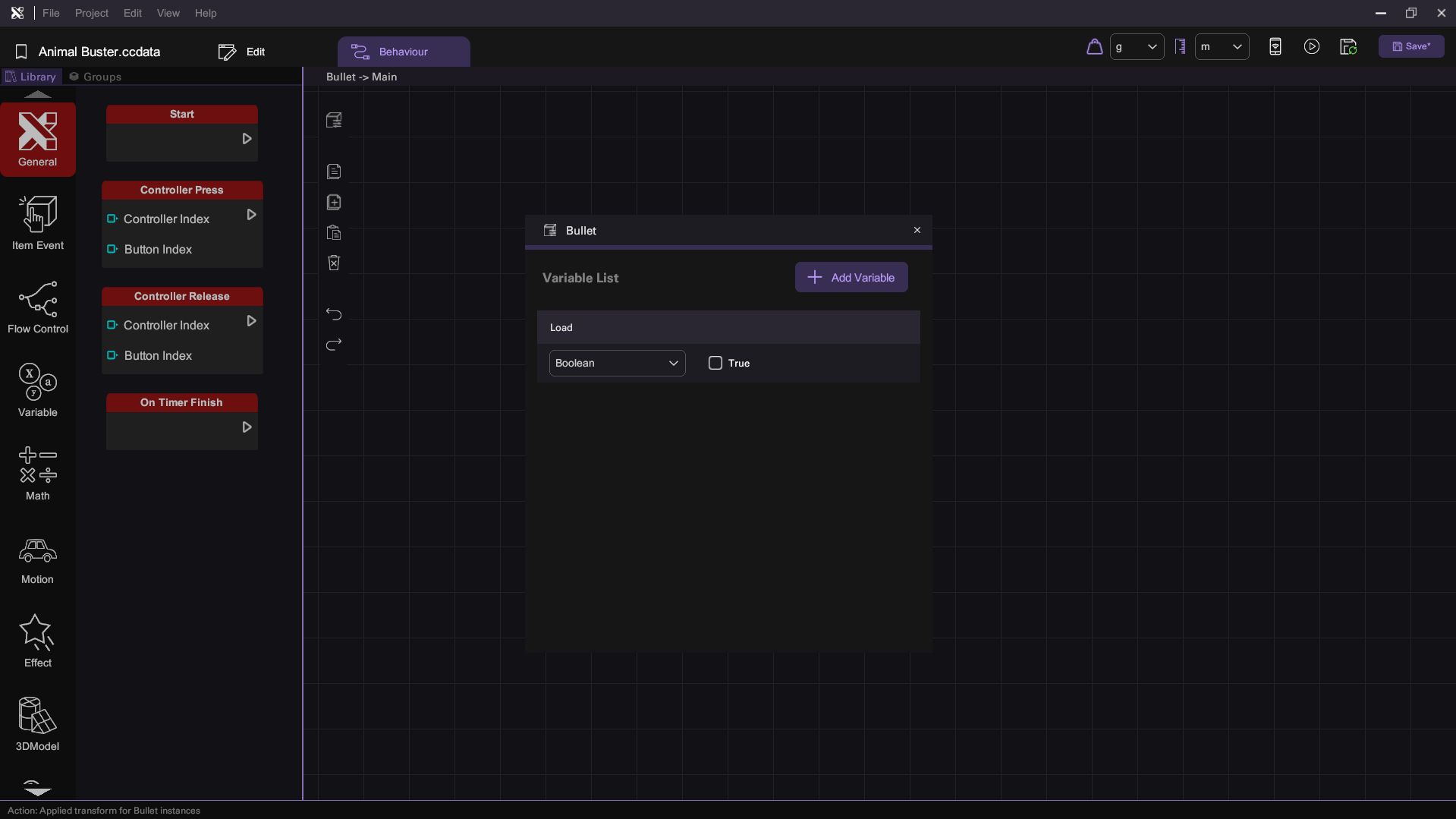Open the Motion category icon
The width and height of the screenshot is (1456, 819).
(38, 560)
